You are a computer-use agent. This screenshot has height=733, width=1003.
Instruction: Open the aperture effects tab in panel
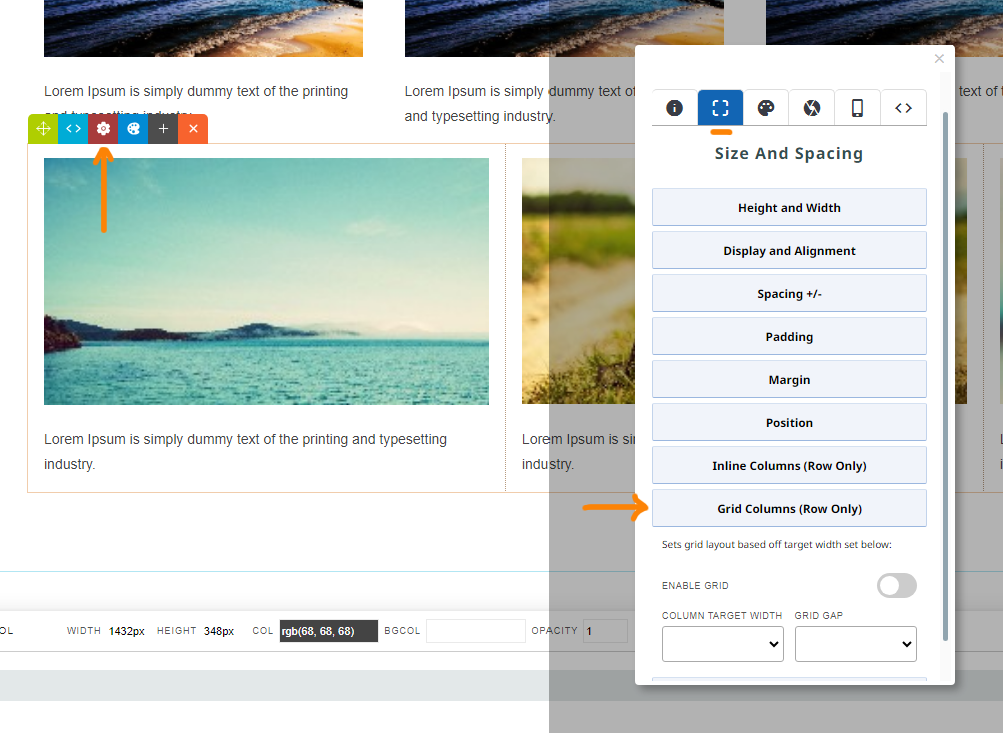tap(812, 108)
